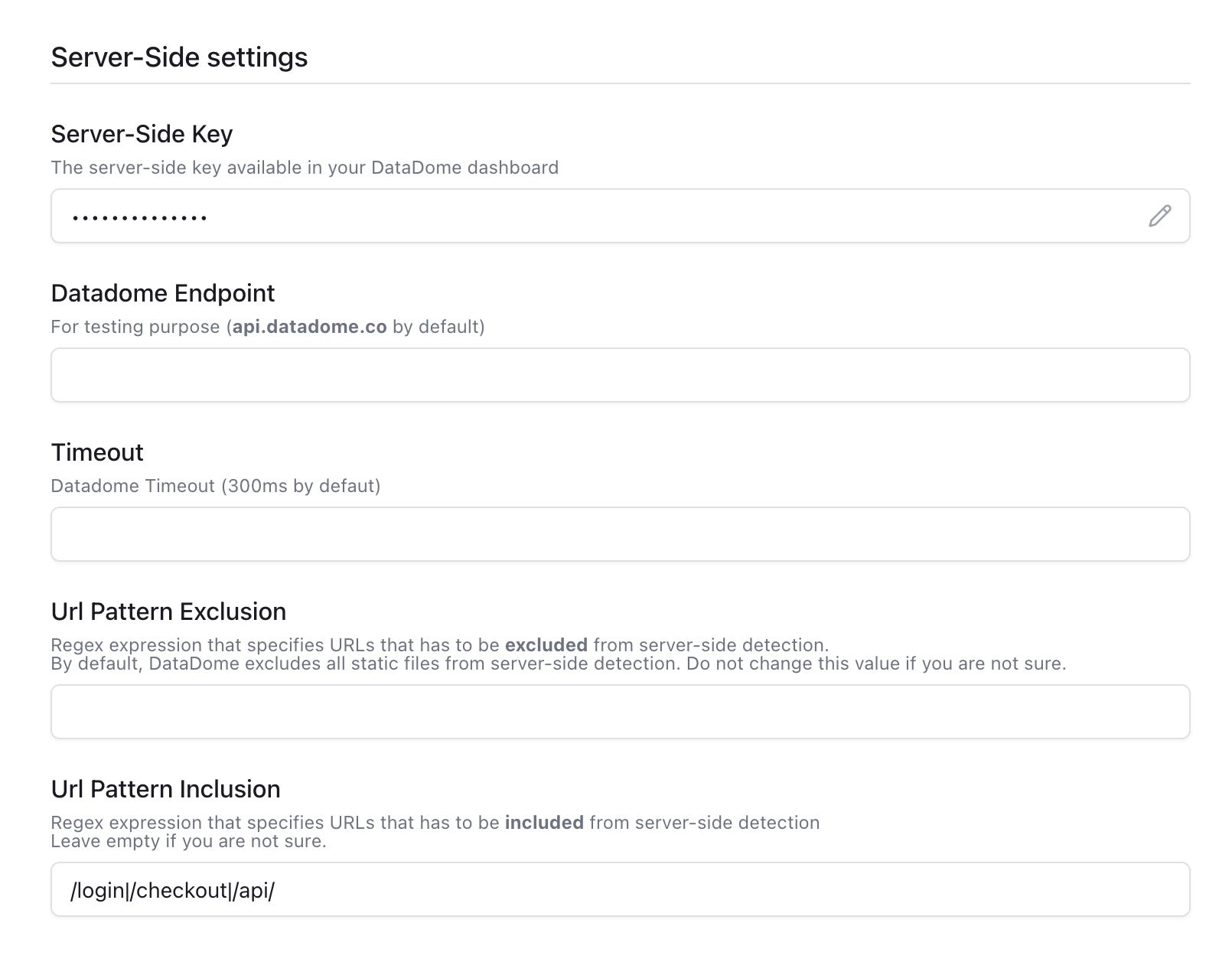Click the bold word included in description
The height and width of the screenshot is (975, 1232).
546,823
